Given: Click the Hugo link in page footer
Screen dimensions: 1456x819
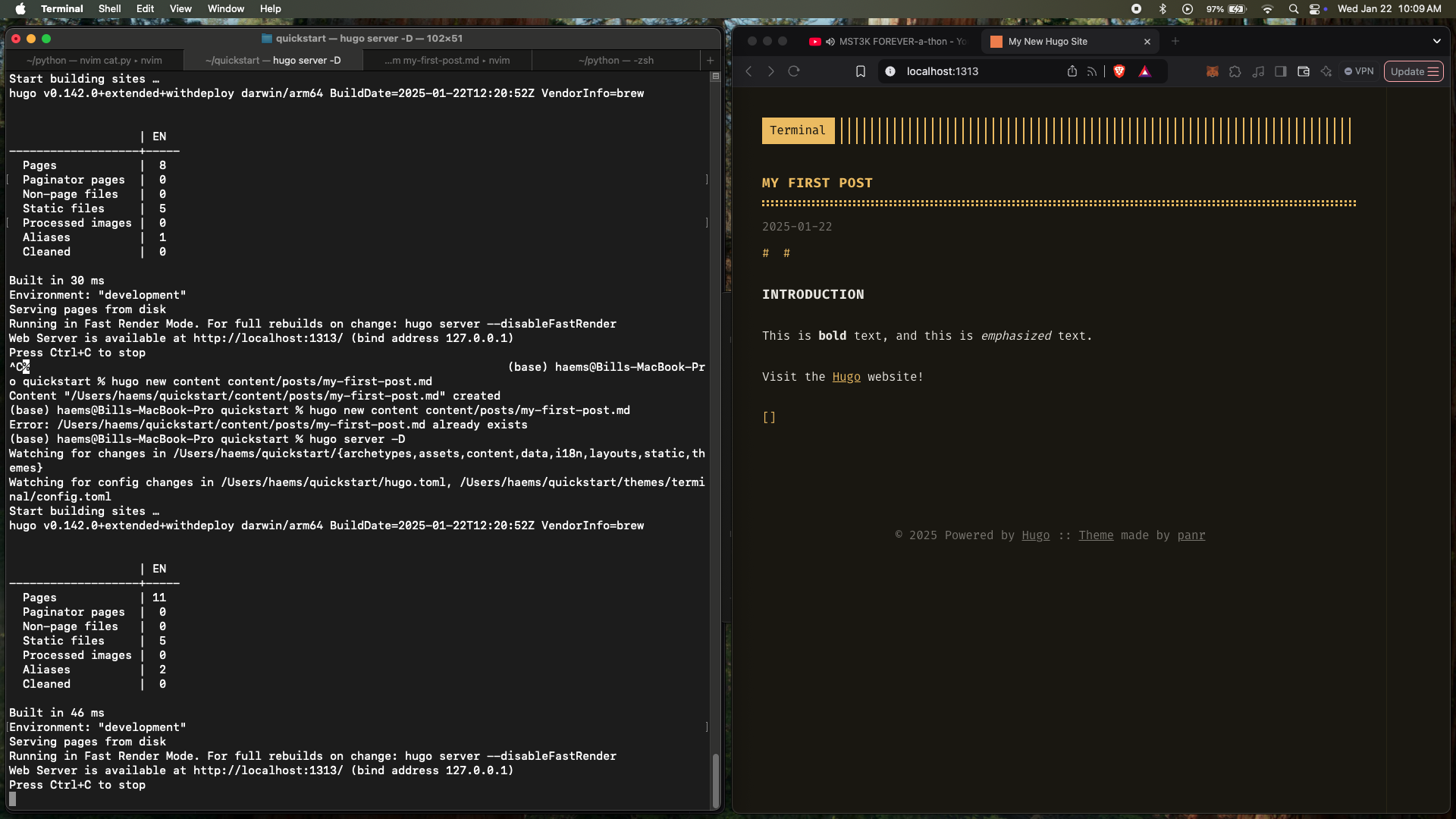Looking at the screenshot, I should coord(1035,535).
